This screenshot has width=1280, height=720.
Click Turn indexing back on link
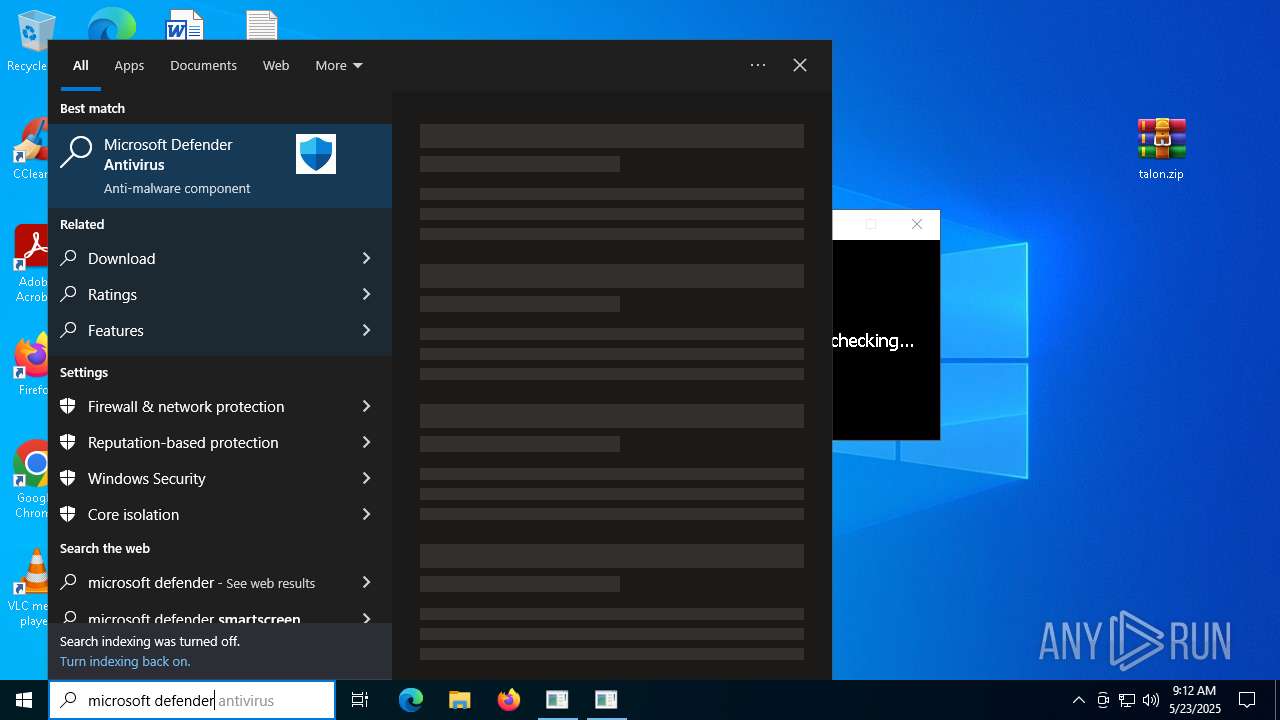tap(125, 661)
